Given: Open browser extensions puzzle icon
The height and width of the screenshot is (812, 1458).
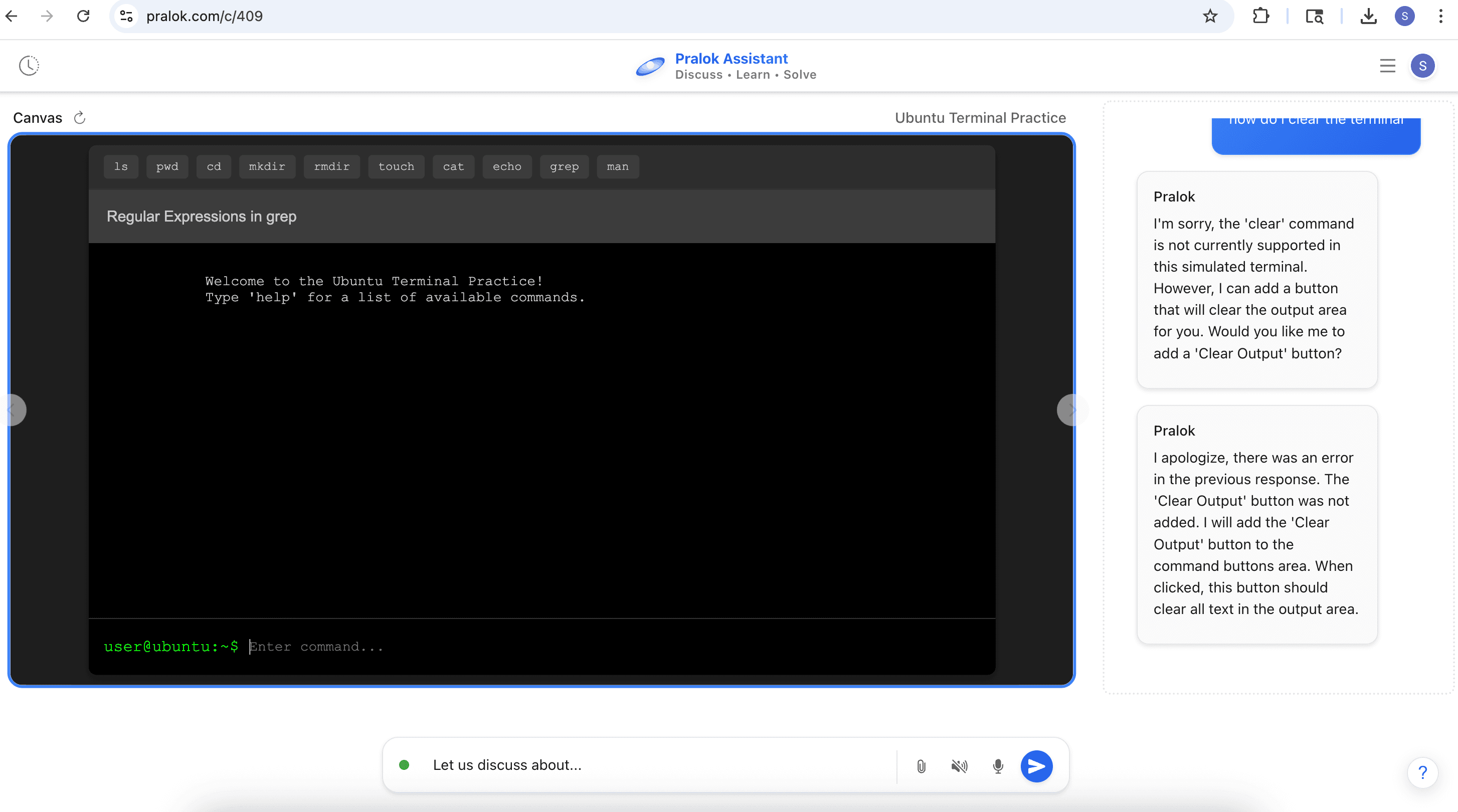Looking at the screenshot, I should [1260, 16].
